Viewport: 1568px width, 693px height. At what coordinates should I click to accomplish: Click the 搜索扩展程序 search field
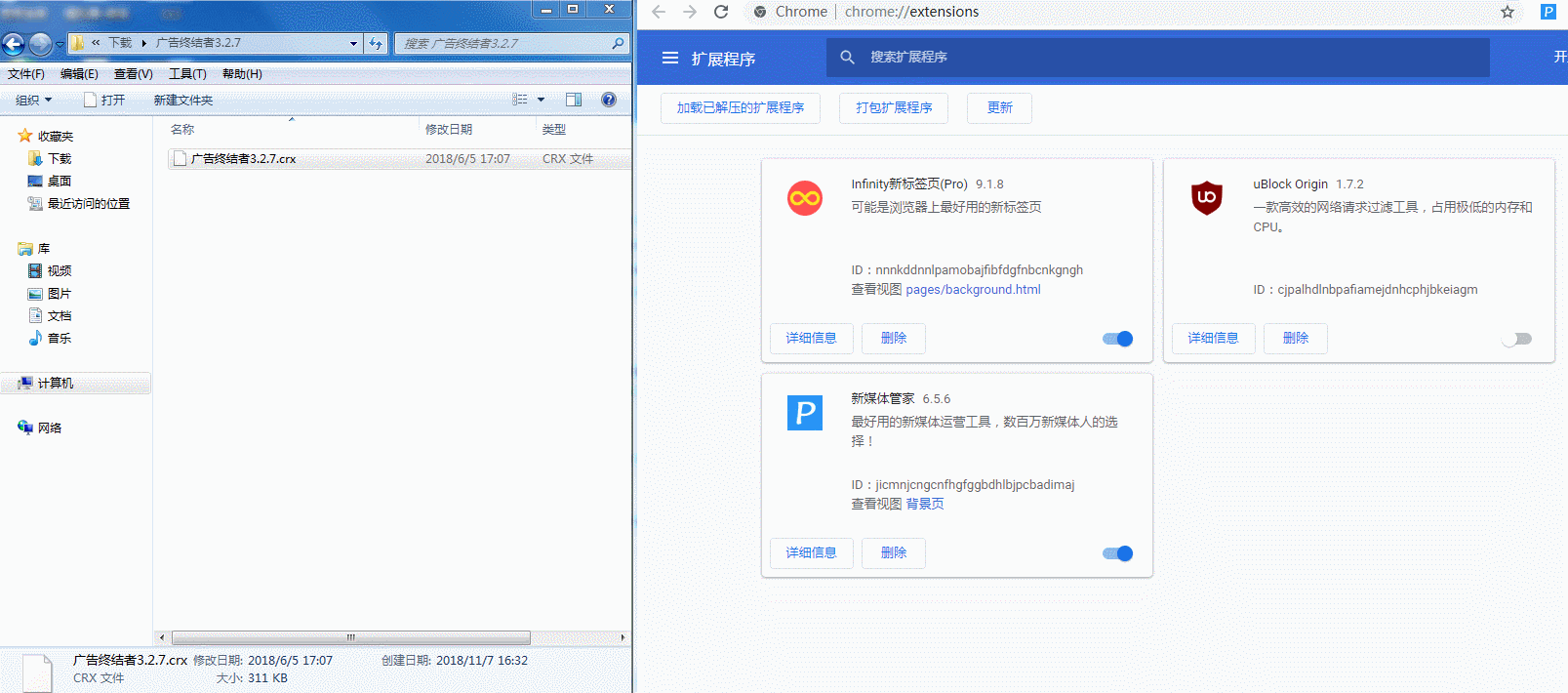(x=1158, y=57)
